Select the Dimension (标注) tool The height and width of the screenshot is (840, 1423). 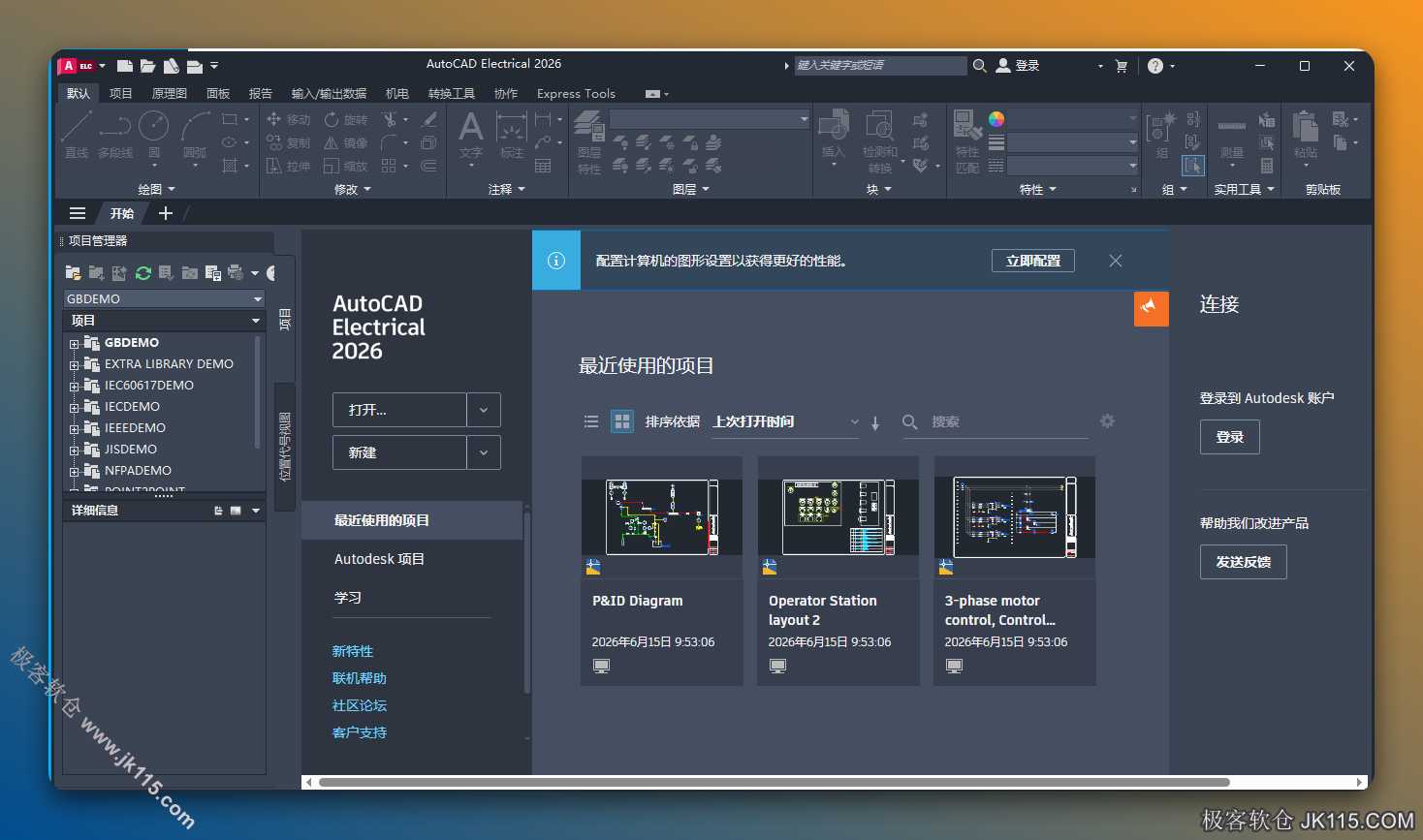(x=511, y=134)
